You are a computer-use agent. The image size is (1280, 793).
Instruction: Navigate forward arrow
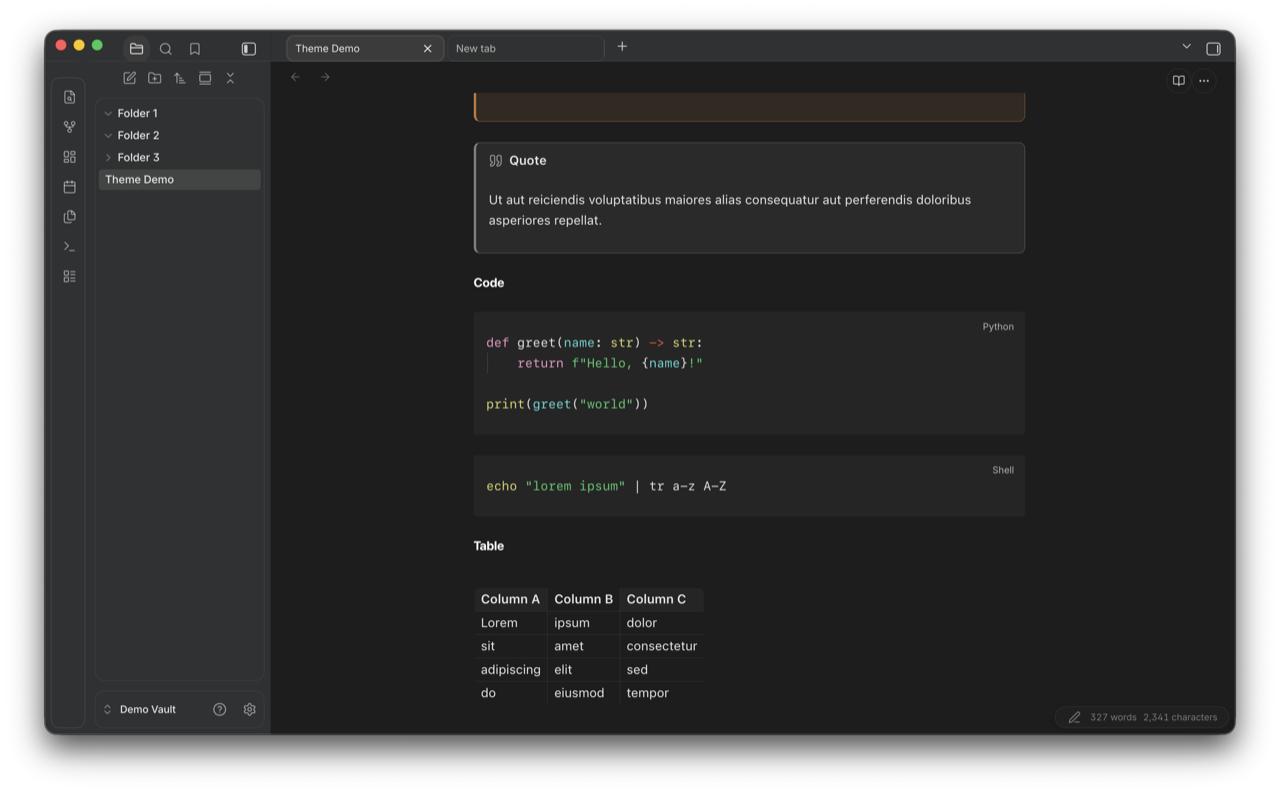point(325,77)
